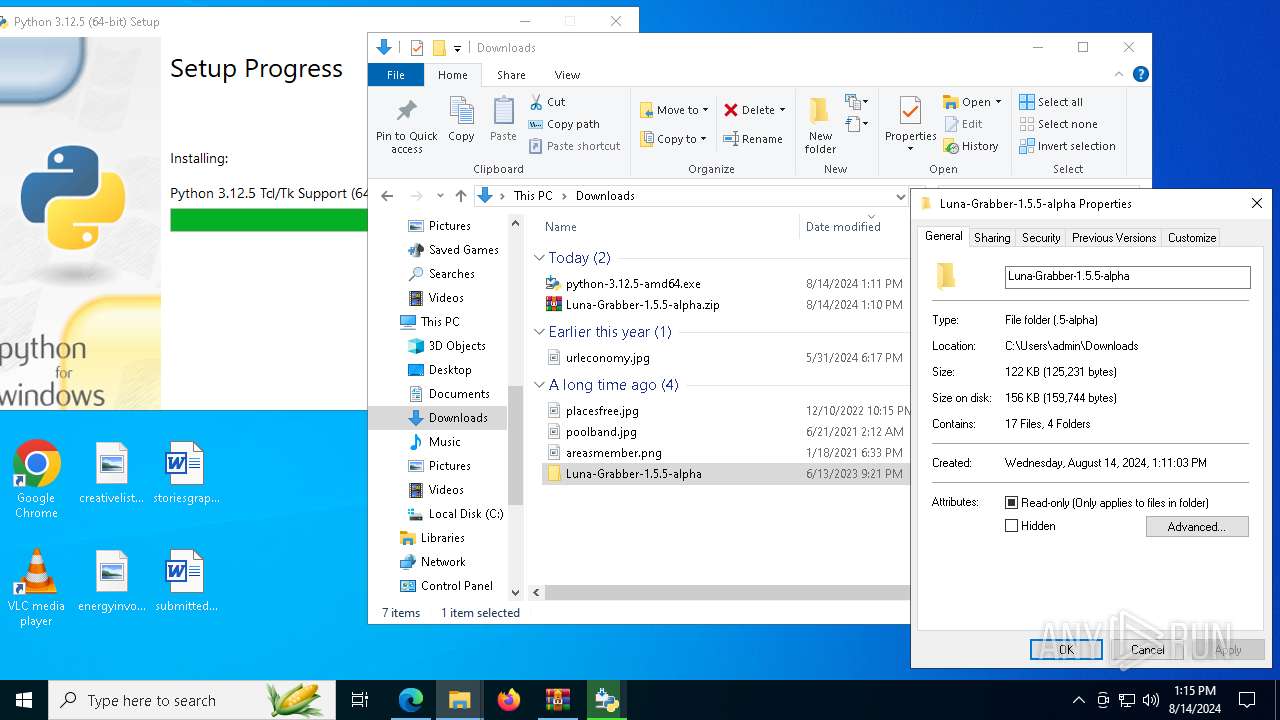Expand the Move to dropdown
The height and width of the screenshot is (720, 1280).
click(705, 110)
